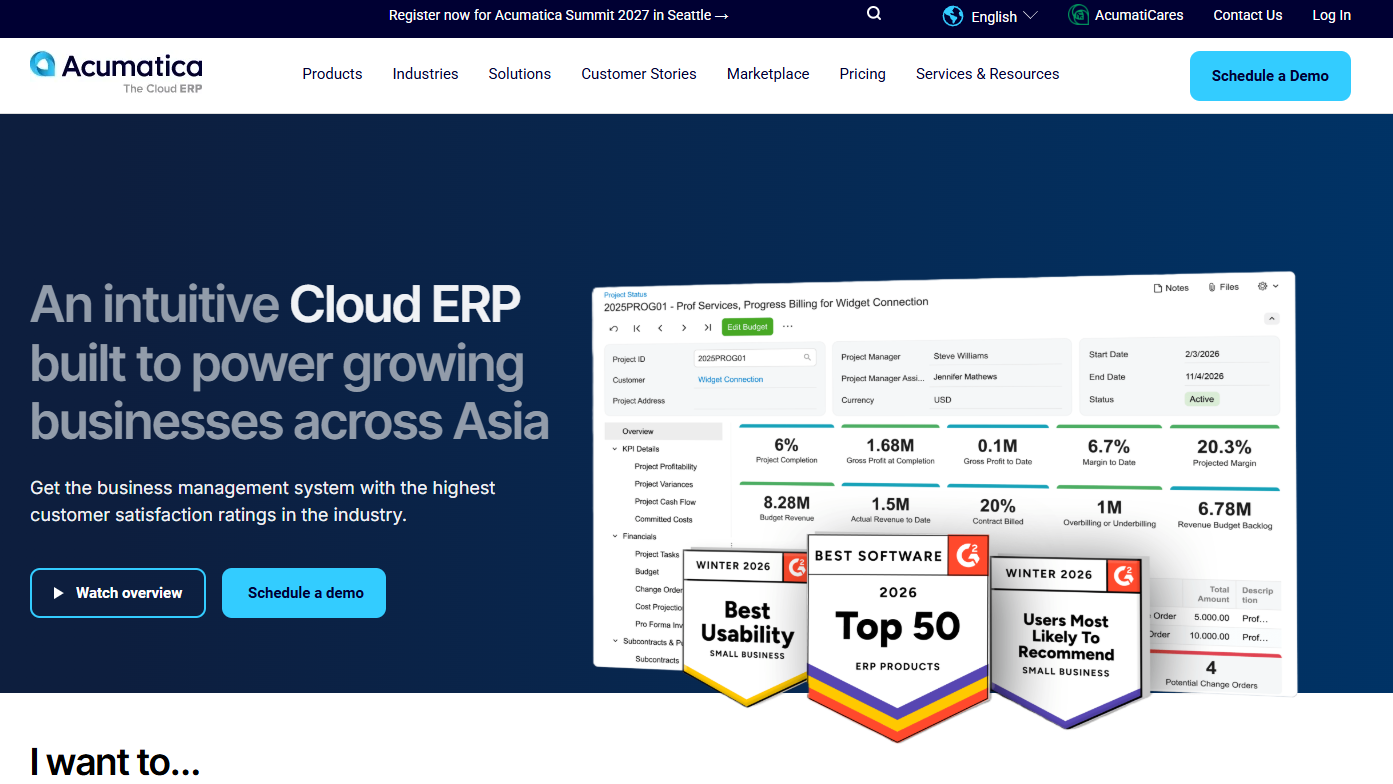
Task: Collapse the KPI Details tree node
Action: (615, 449)
